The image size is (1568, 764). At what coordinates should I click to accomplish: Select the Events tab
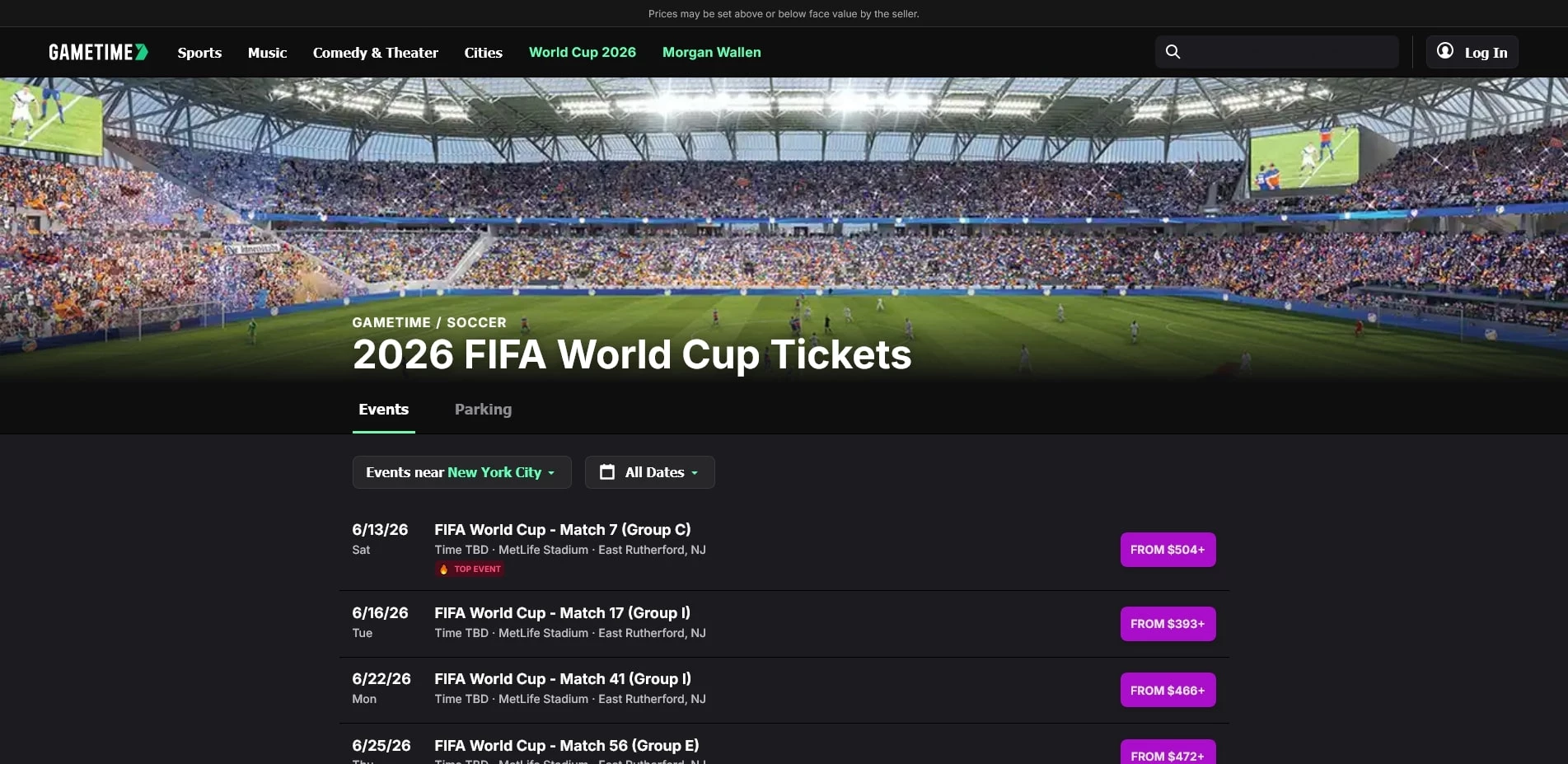pyautogui.click(x=383, y=410)
